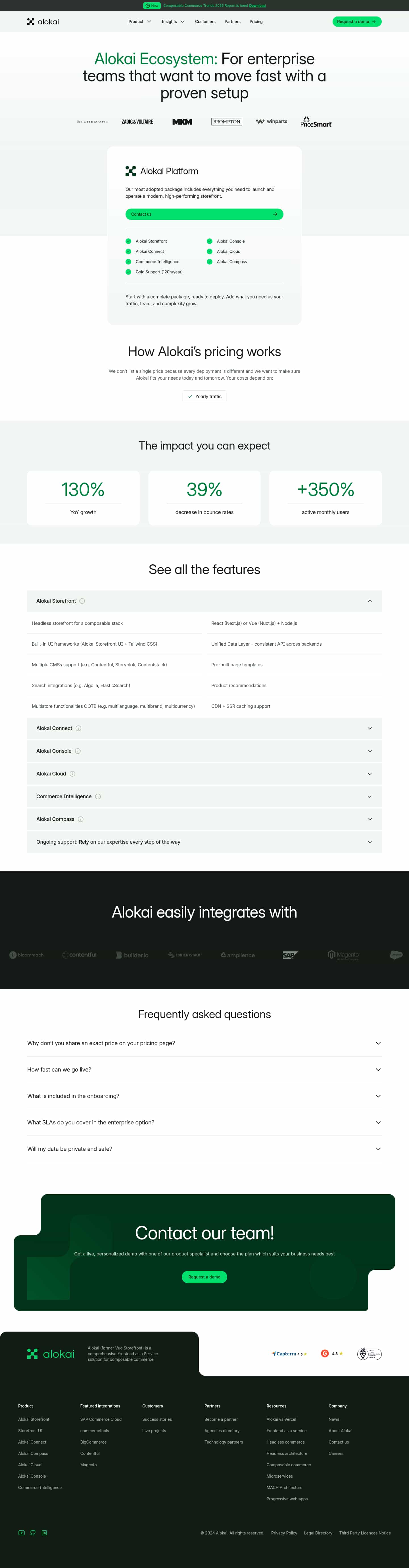Viewport: 409px width, 1568px height.
Task: Toggle the Yearly traffic option
Action: click(204, 396)
